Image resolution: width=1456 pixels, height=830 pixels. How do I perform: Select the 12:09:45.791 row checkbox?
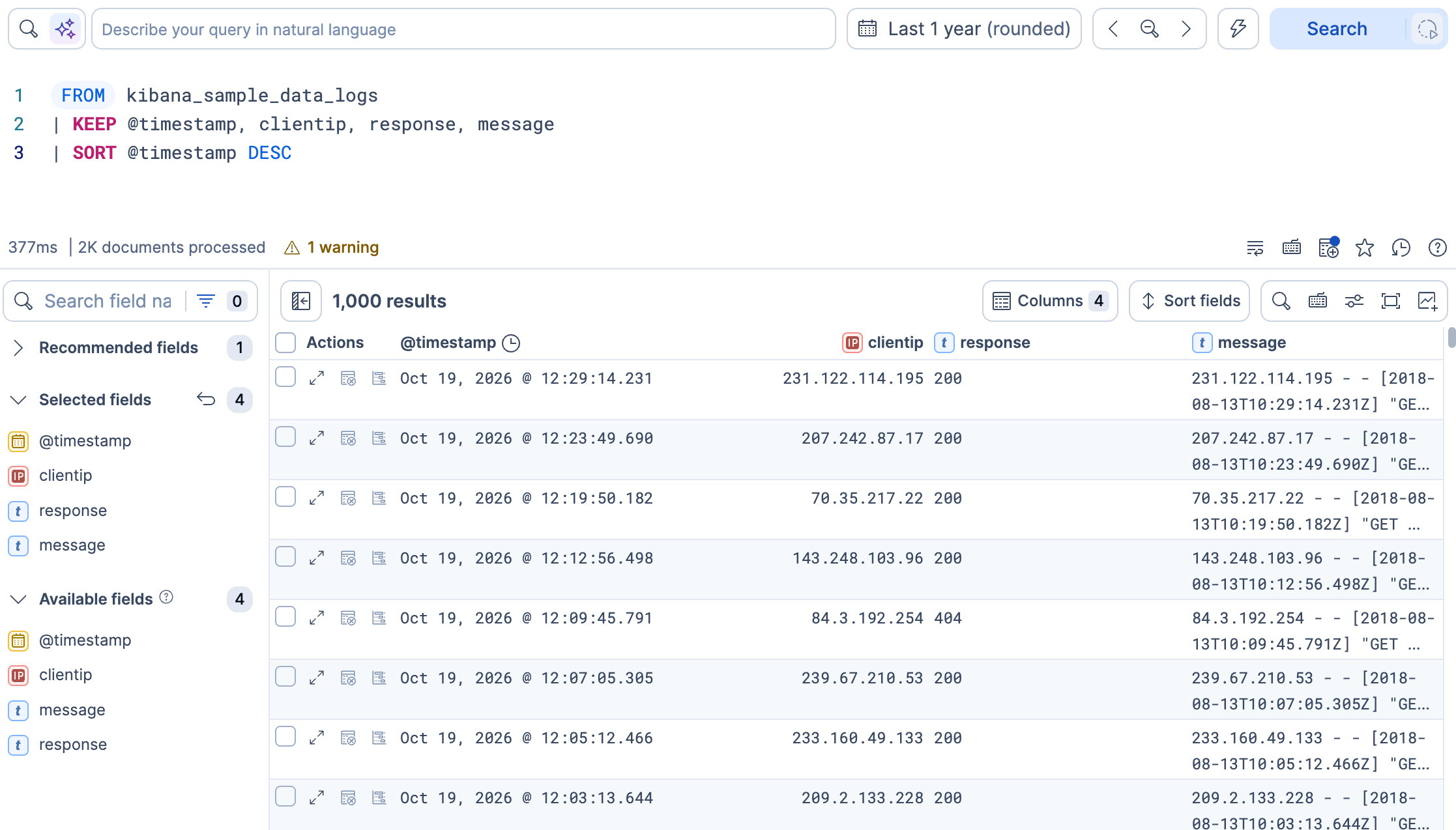285,617
